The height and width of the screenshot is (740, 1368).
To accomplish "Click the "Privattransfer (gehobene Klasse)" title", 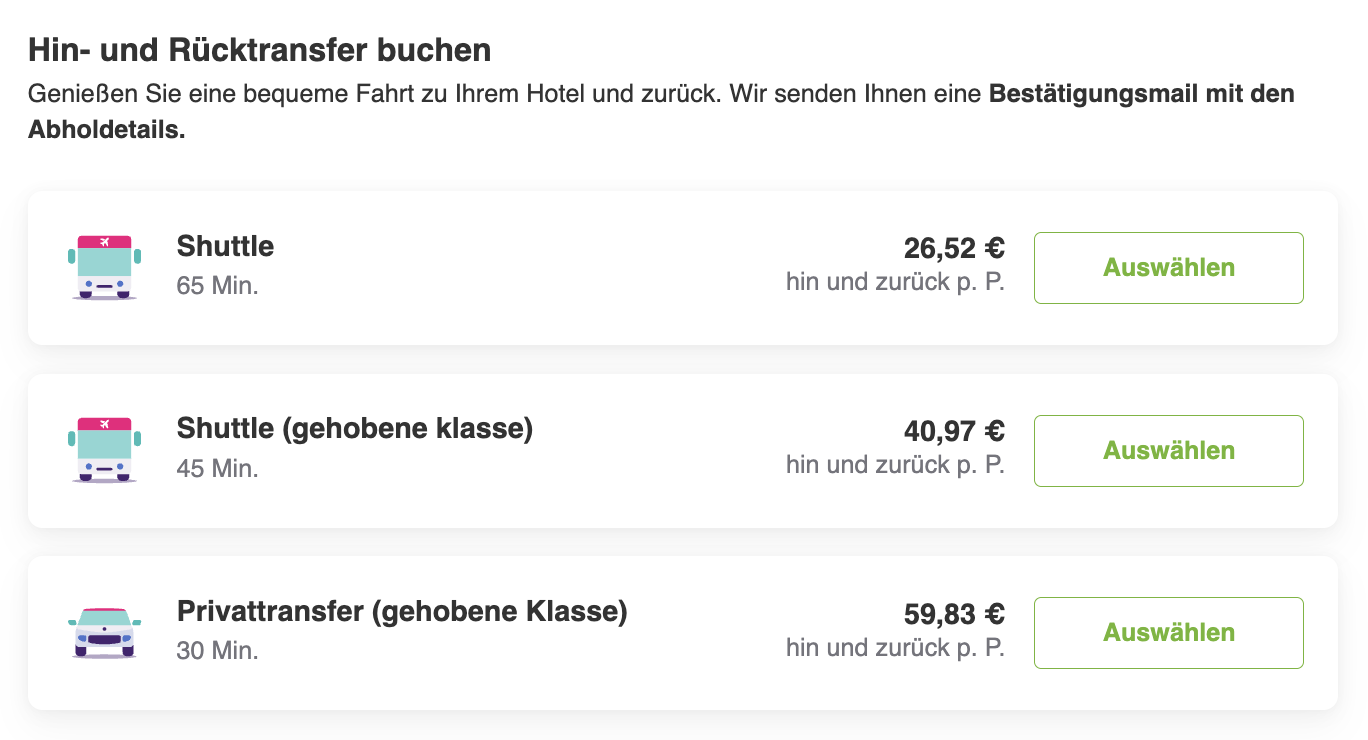I will coord(402,611).
